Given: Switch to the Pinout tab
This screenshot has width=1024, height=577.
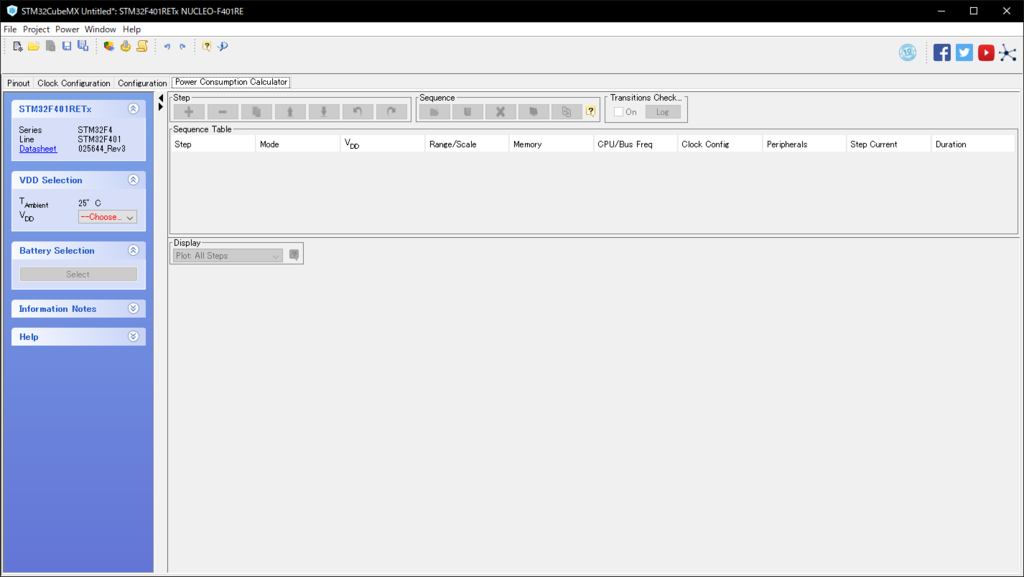Looking at the screenshot, I should (18, 83).
